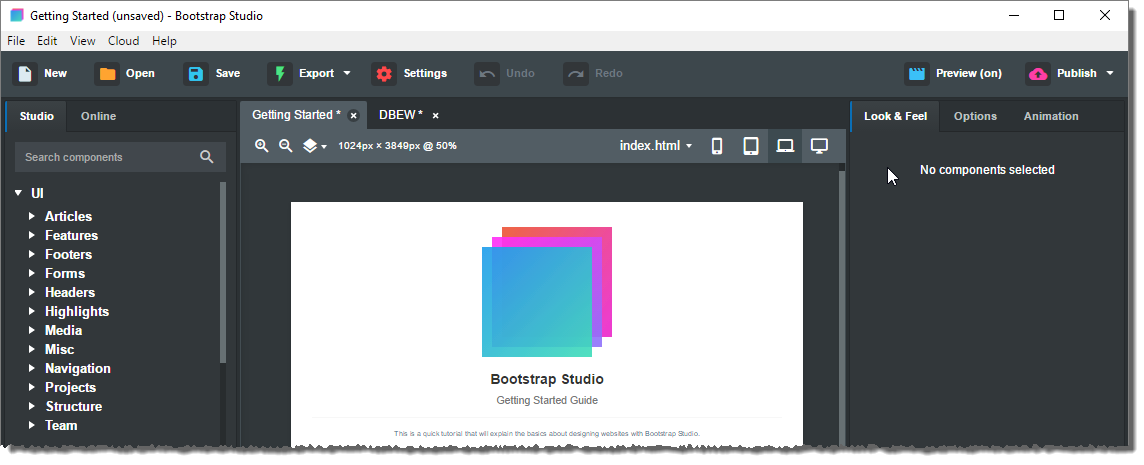Expand the Footers group

[x=32, y=254]
